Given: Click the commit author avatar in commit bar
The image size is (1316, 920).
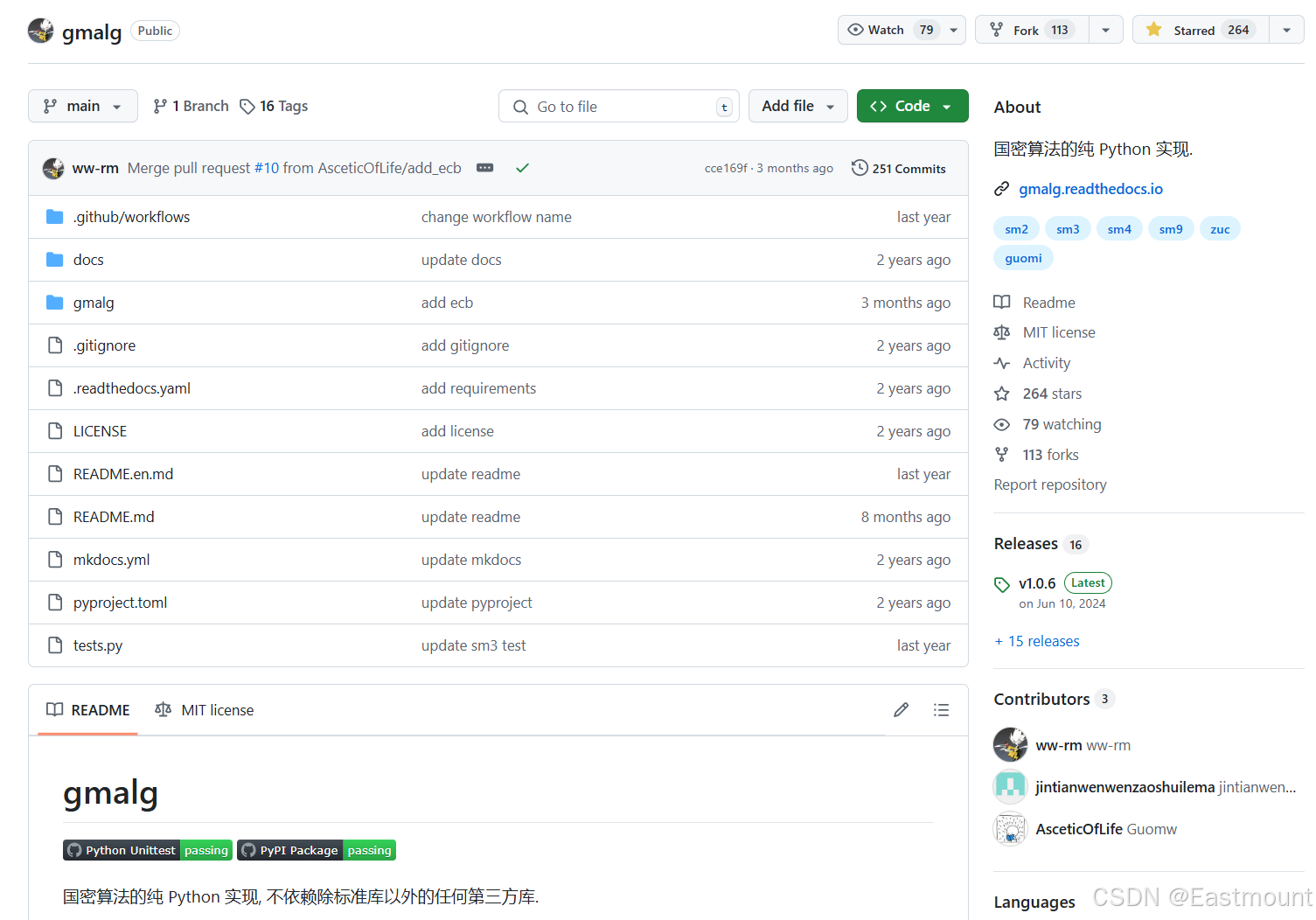Looking at the screenshot, I should point(53,168).
